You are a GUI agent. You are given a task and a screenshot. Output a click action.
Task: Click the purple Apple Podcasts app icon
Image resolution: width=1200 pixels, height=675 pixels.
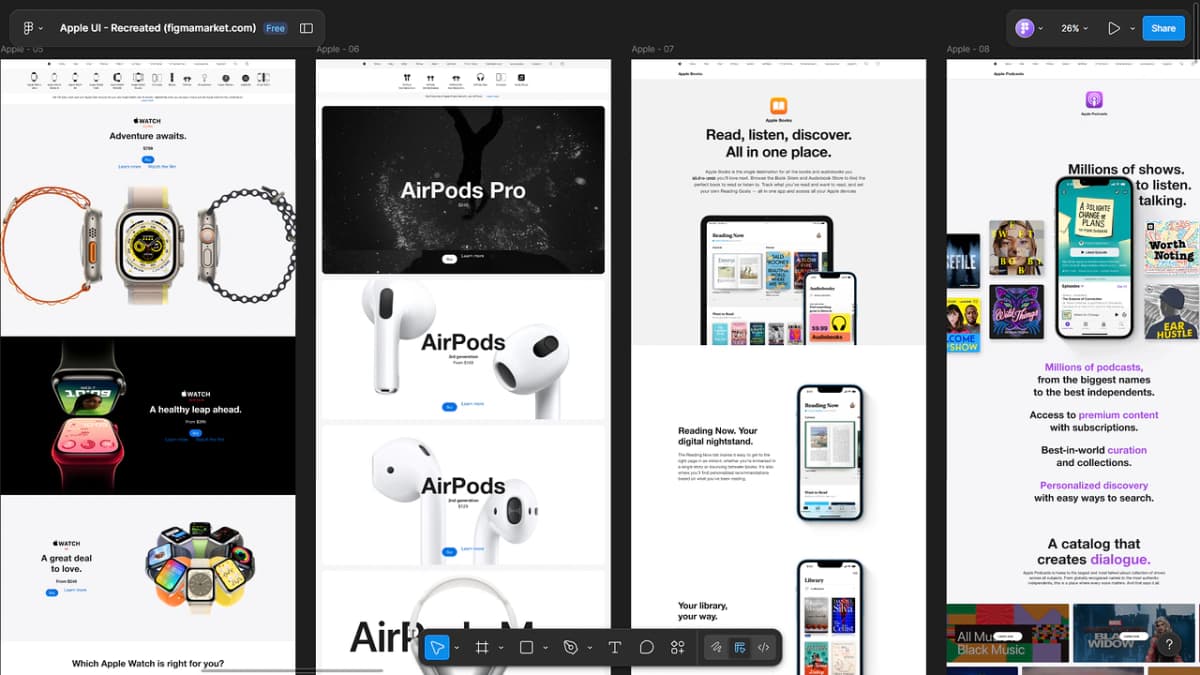pos(1094,100)
